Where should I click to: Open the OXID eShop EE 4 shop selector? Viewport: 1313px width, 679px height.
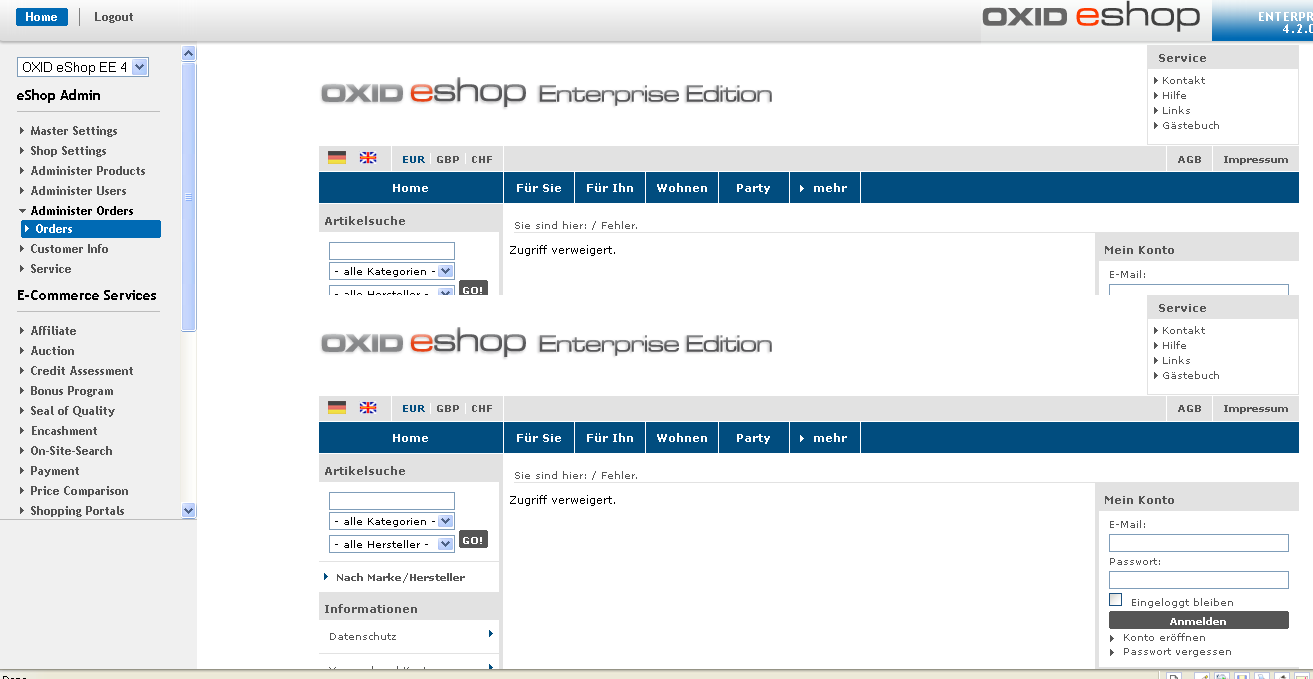tap(84, 67)
